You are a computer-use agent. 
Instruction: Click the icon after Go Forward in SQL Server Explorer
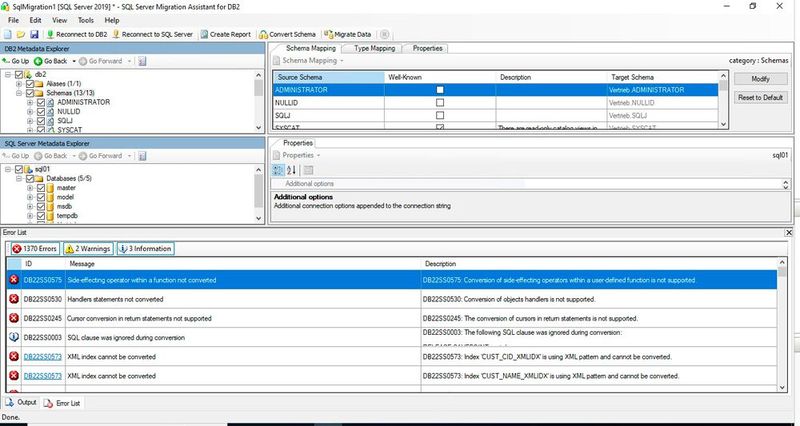(x=142, y=156)
